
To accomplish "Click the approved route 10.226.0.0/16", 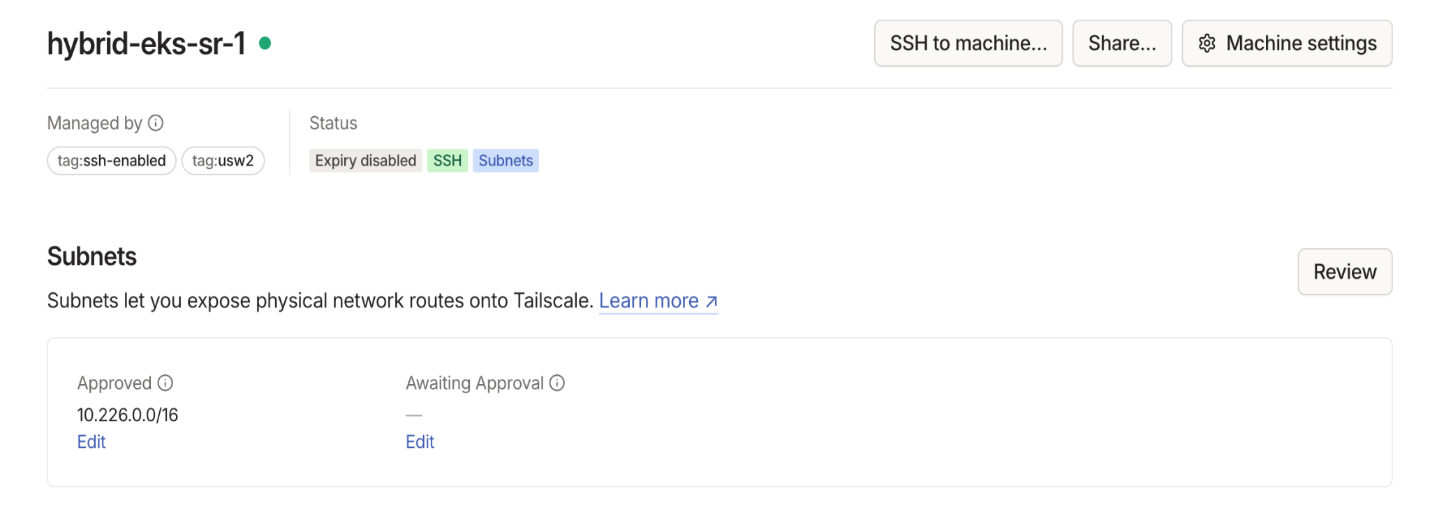I will point(127,414).
